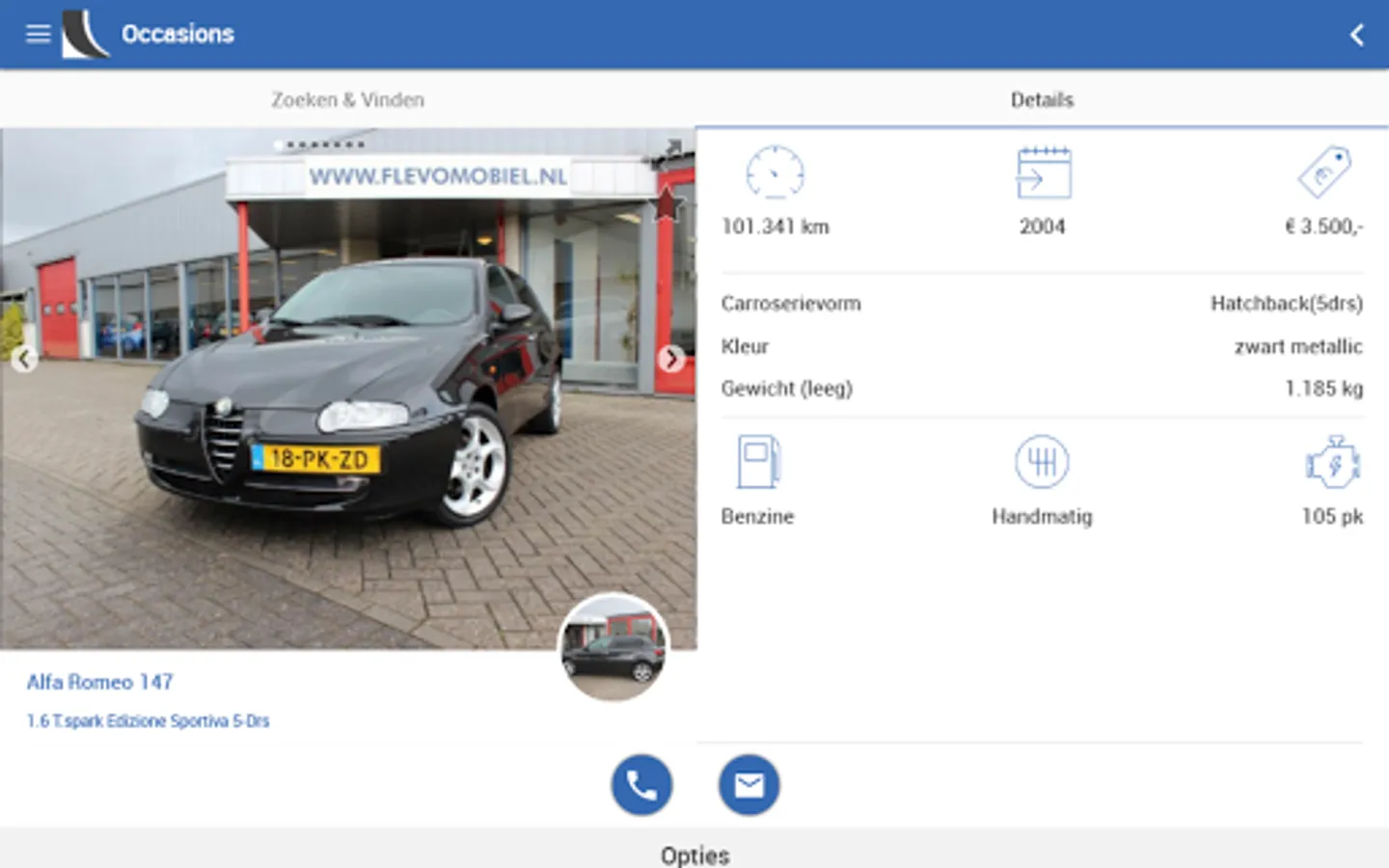
Task: Click 'zwart metallic' color value
Action: tap(1298, 346)
